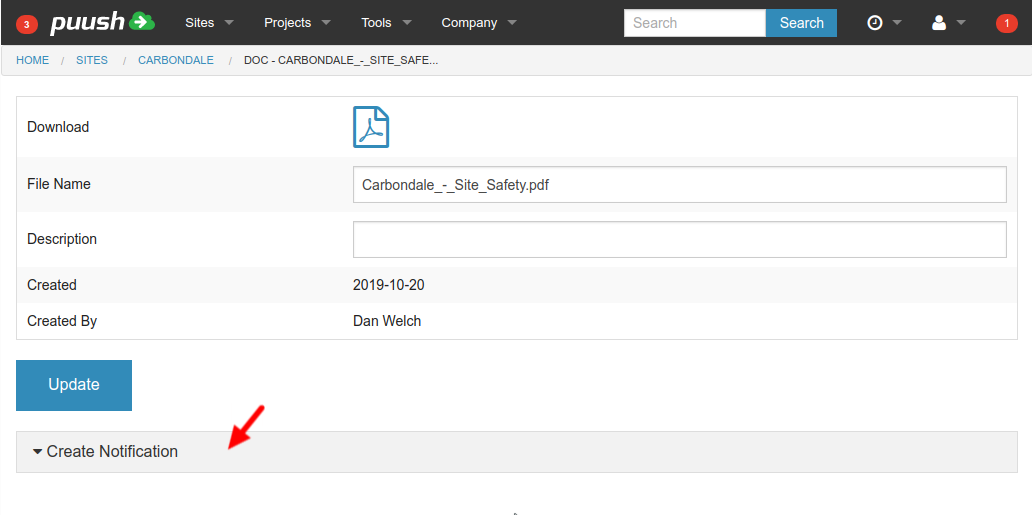Screen dimensions: 1032x515
Task: Click the empty Description input field
Action: point(679,240)
